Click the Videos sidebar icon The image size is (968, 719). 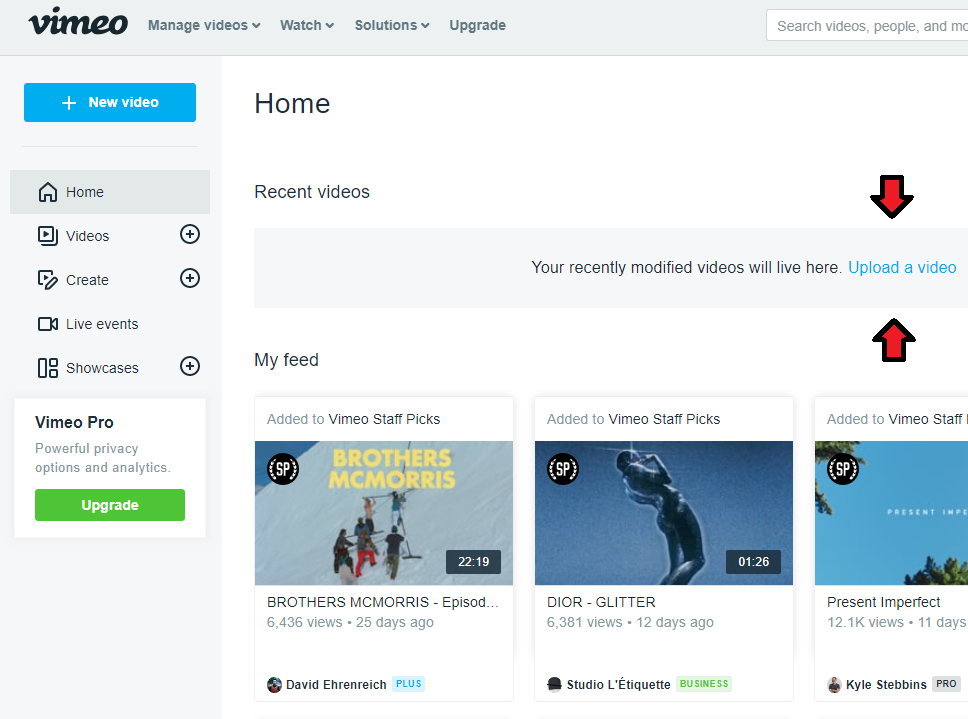pos(48,236)
